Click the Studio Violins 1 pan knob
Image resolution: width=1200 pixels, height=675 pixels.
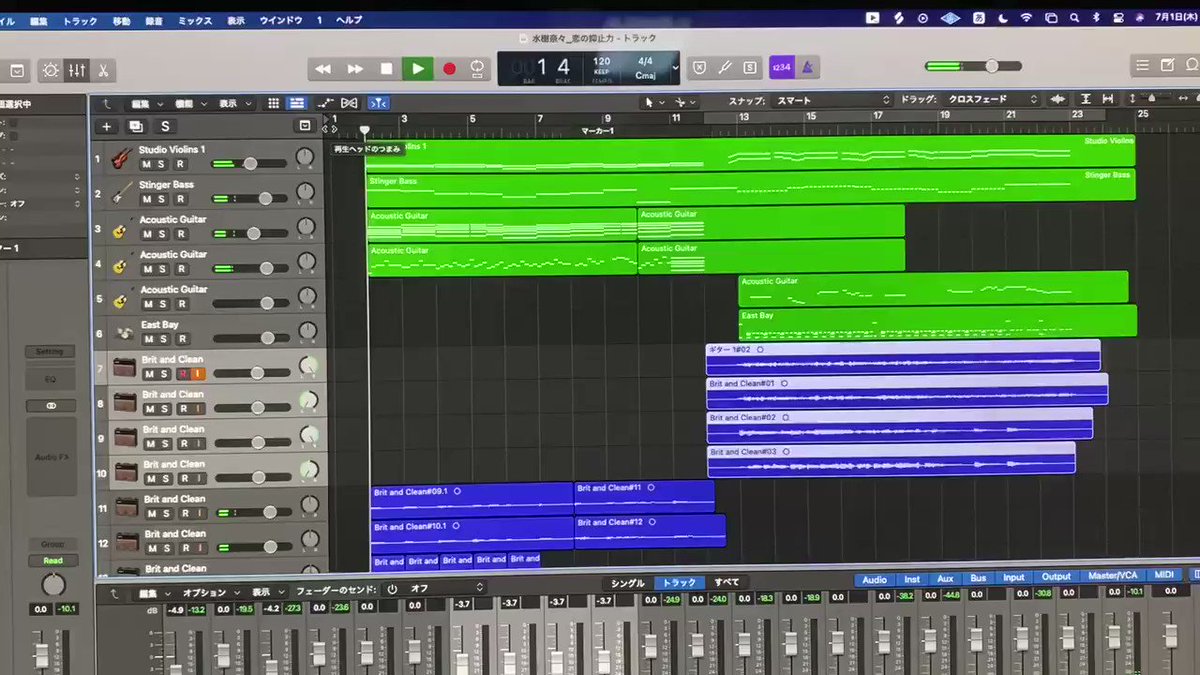pos(305,157)
